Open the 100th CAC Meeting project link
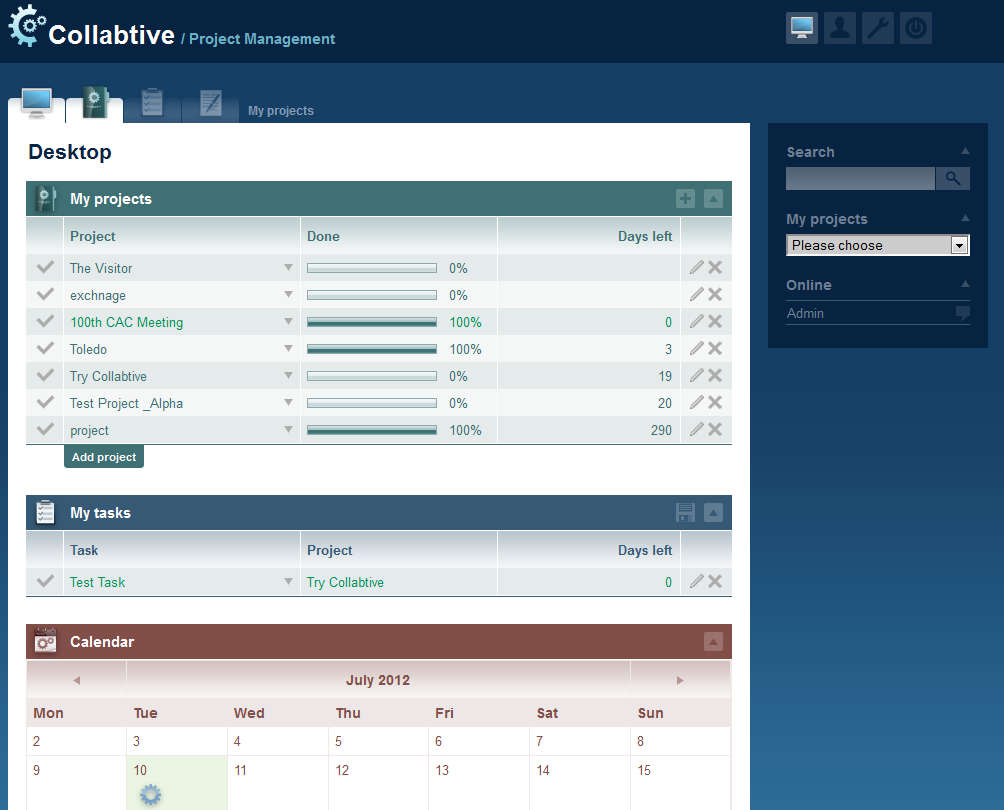Image resolution: width=1004 pixels, height=810 pixels. coord(126,322)
